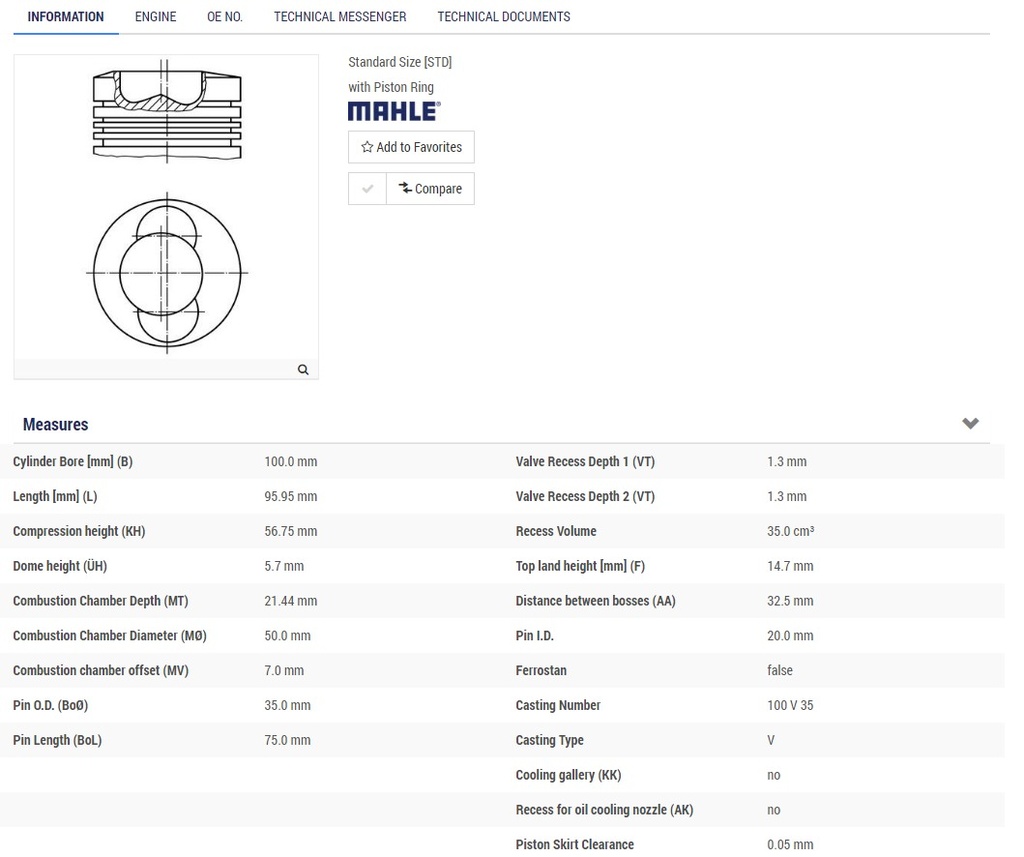Click the compare arrows icon
The height and width of the screenshot is (857, 1024).
click(x=405, y=188)
